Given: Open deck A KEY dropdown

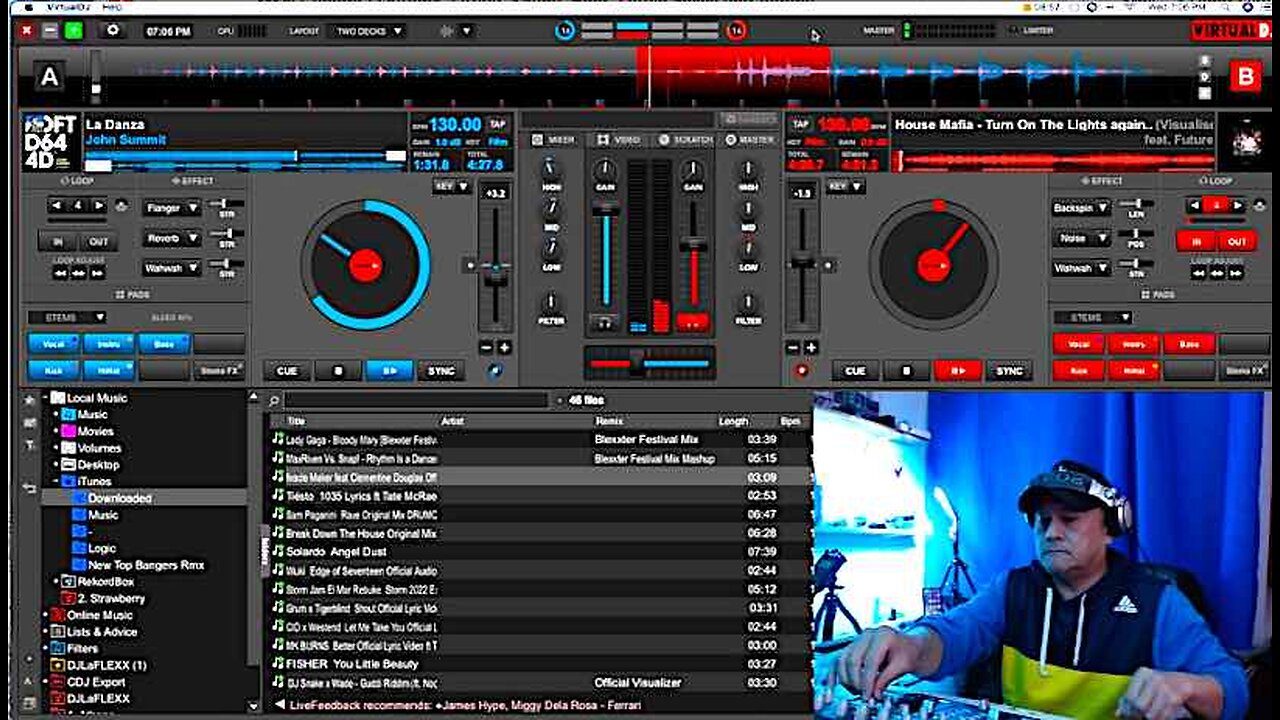Looking at the screenshot, I should (451, 187).
